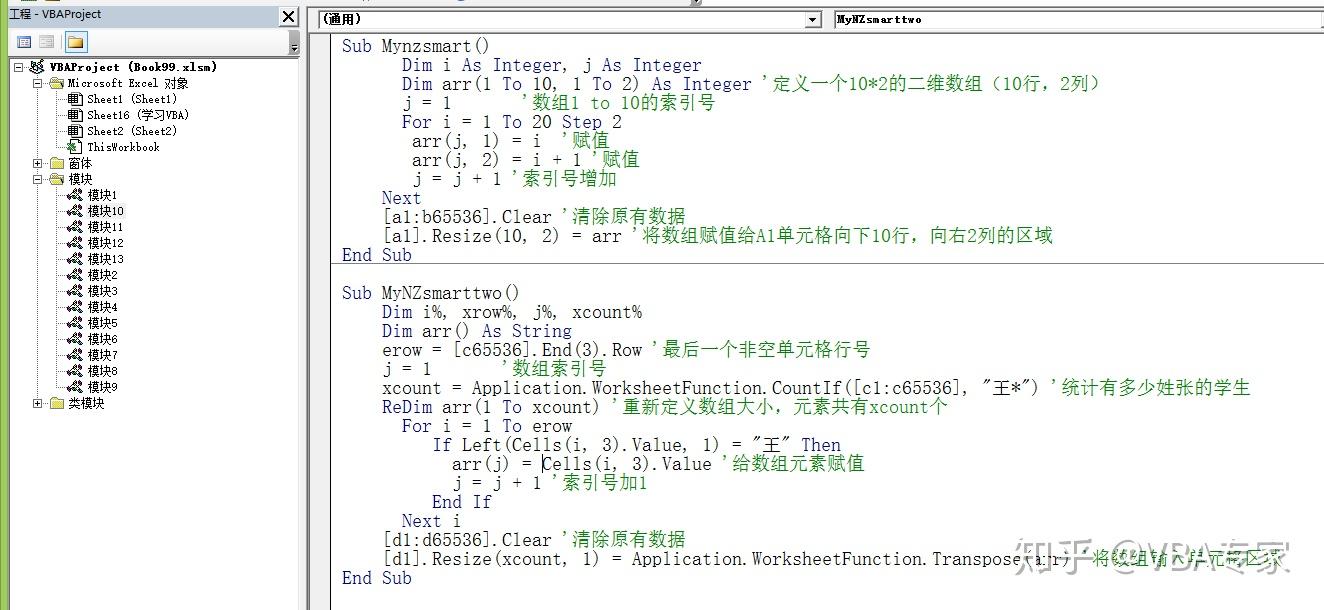Click in code line 'Next i'
The image size is (1324, 610).
coord(431,521)
